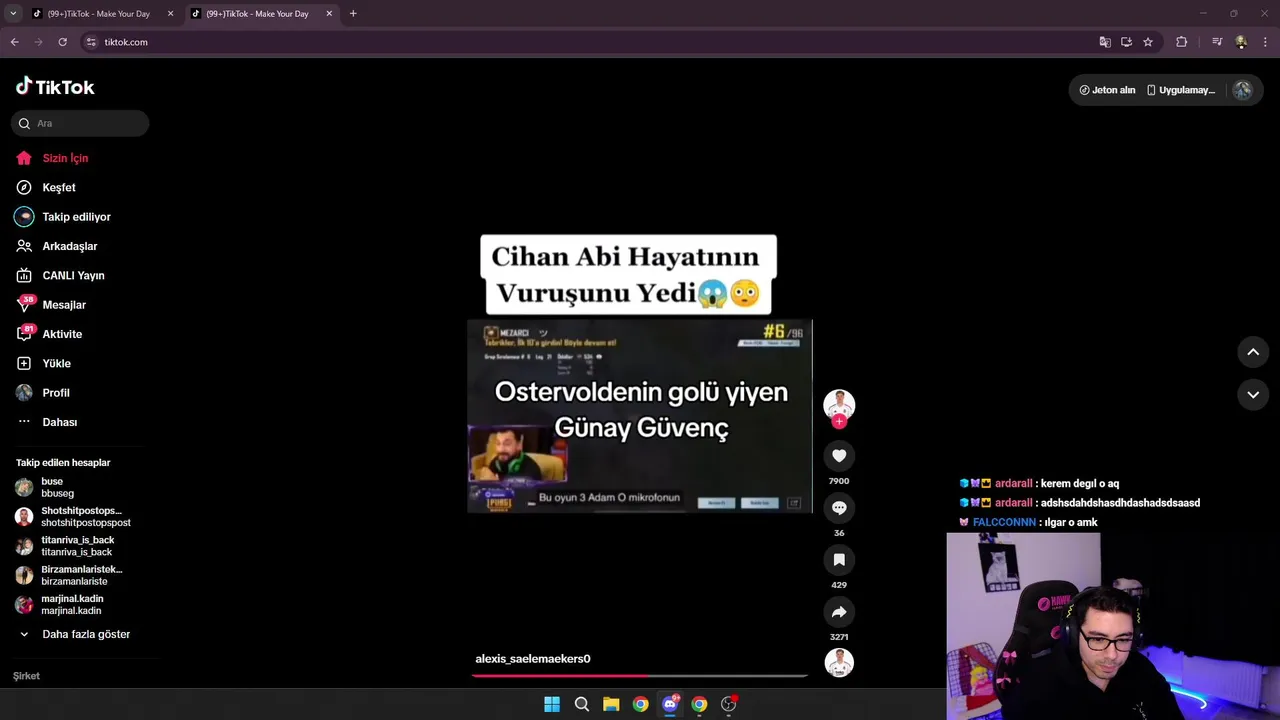Image resolution: width=1280 pixels, height=720 pixels.
Task: Click "Takip edilen hesaplar" heading
Action: pos(63,463)
